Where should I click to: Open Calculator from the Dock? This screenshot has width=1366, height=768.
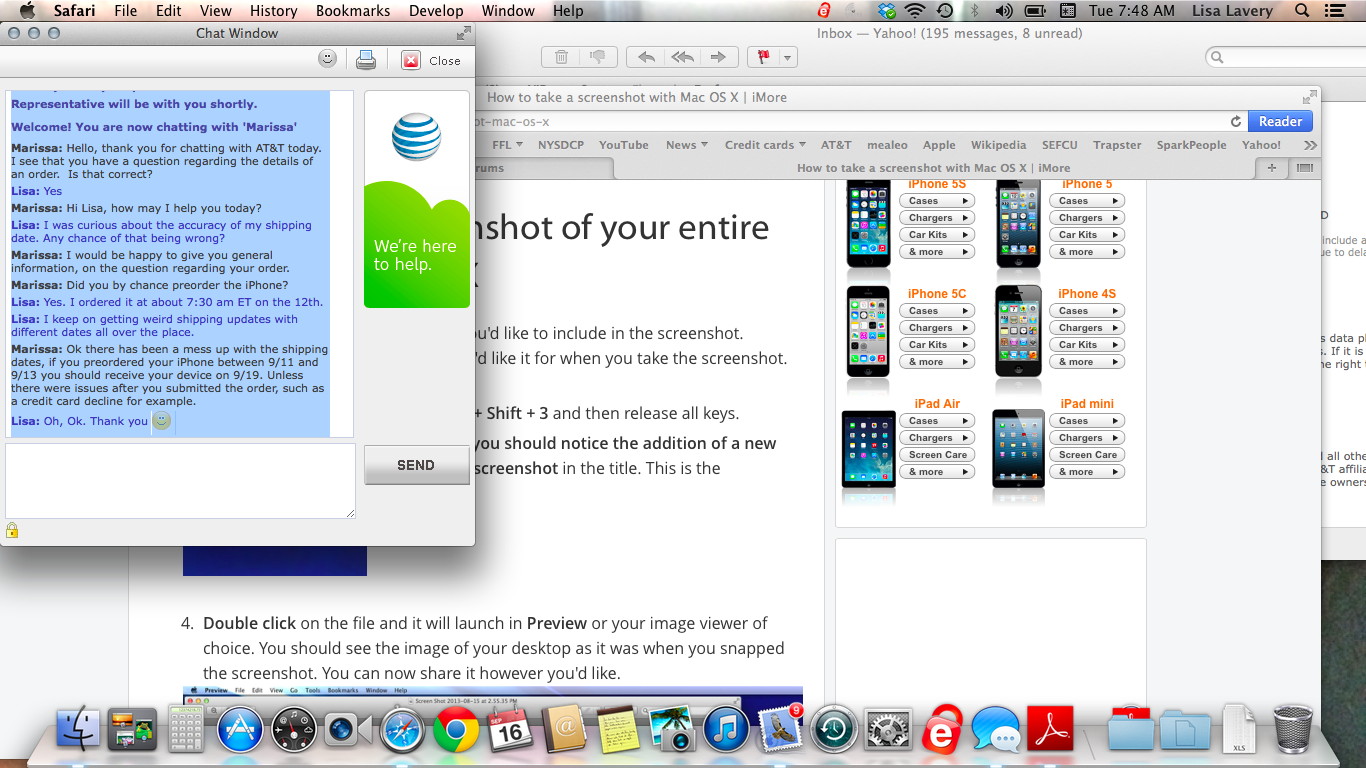186,730
